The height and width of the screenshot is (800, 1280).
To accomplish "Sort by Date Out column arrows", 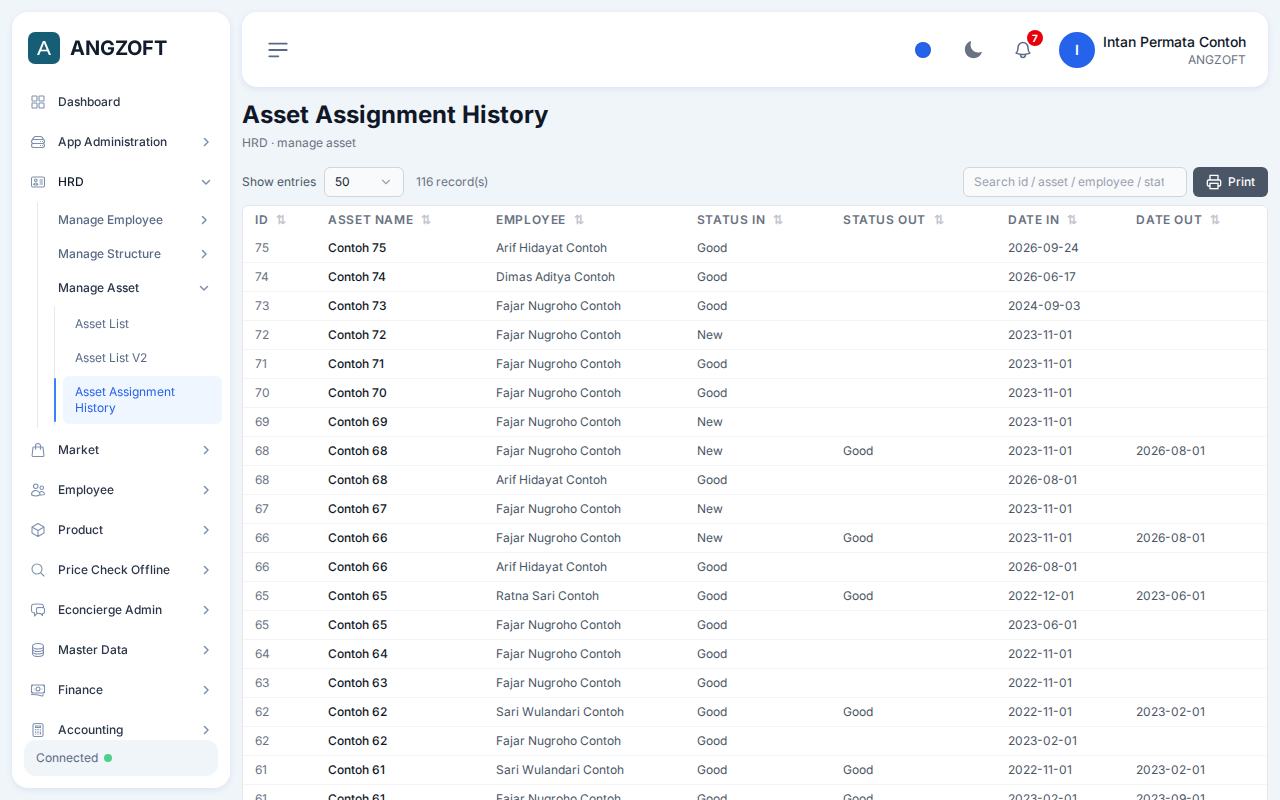I will click(1215, 220).
